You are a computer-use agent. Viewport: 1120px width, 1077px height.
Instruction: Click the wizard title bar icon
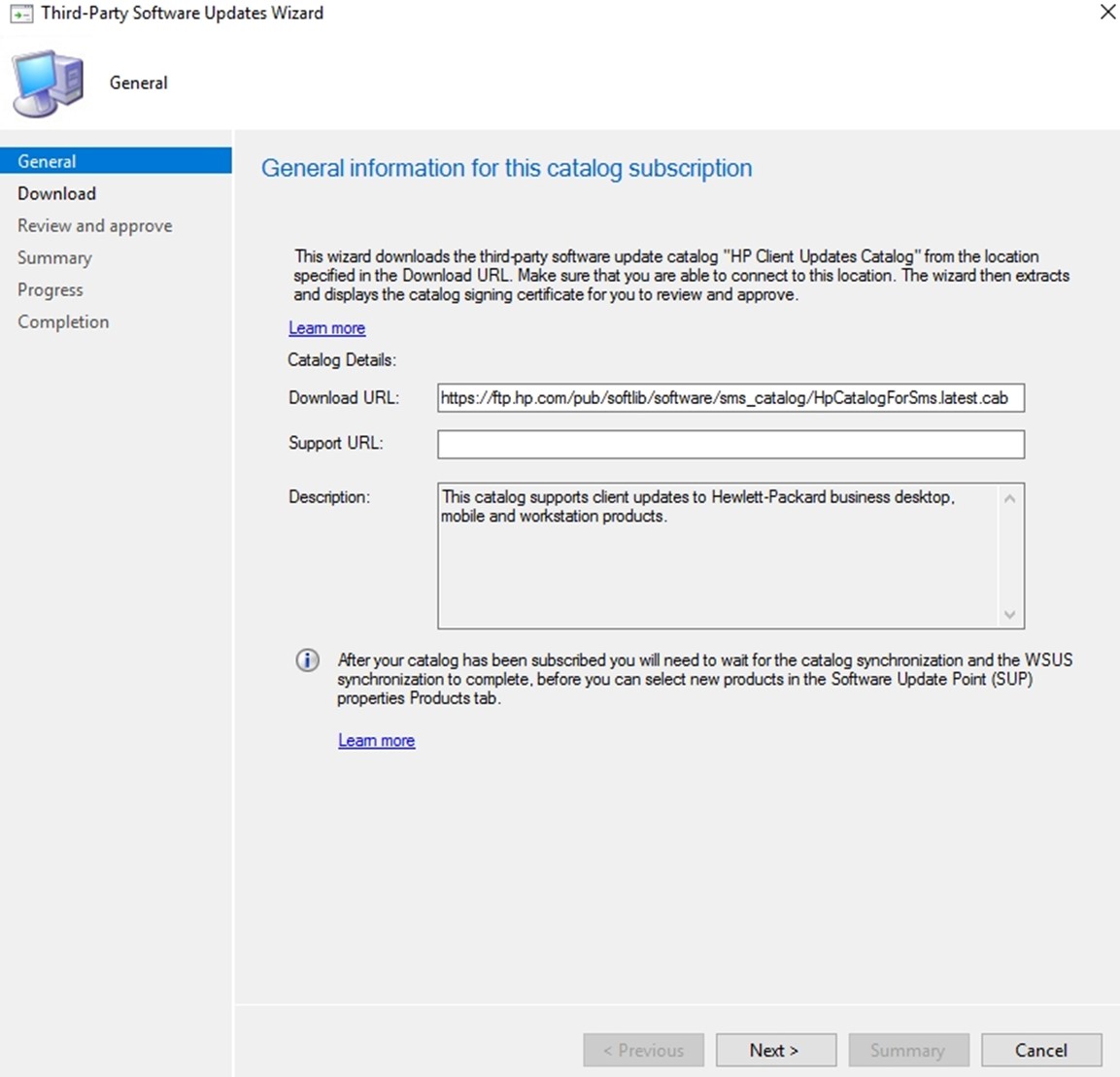[x=21, y=15]
